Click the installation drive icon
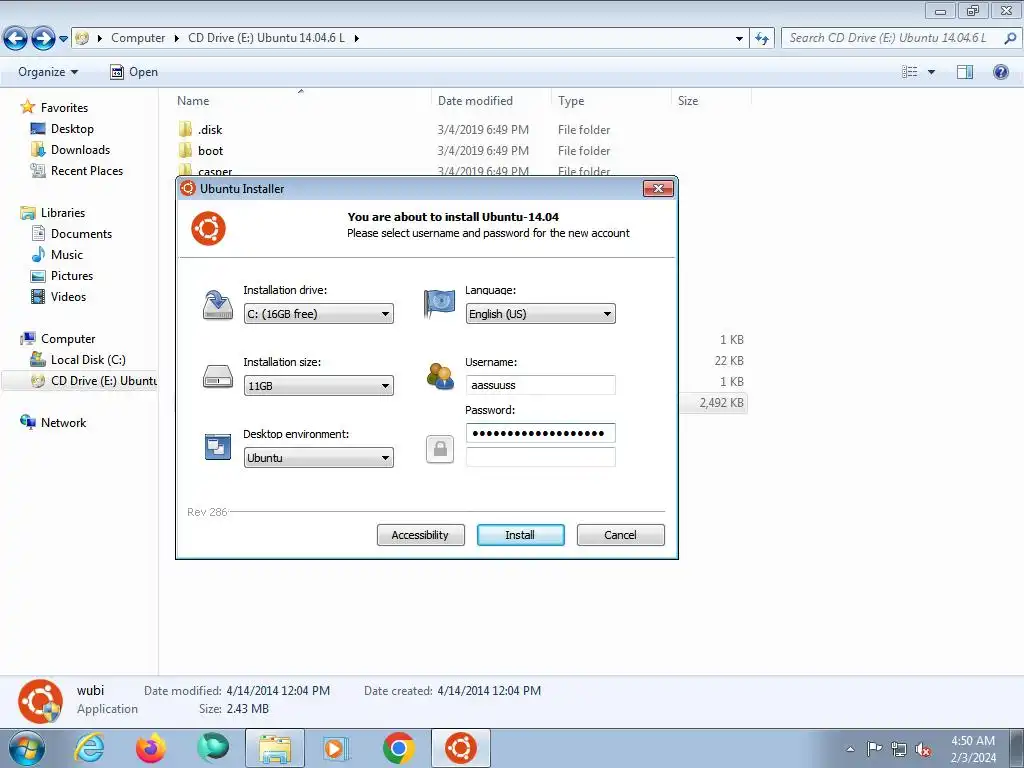The width and height of the screenshot is (1024, 768). coord(217,305)
